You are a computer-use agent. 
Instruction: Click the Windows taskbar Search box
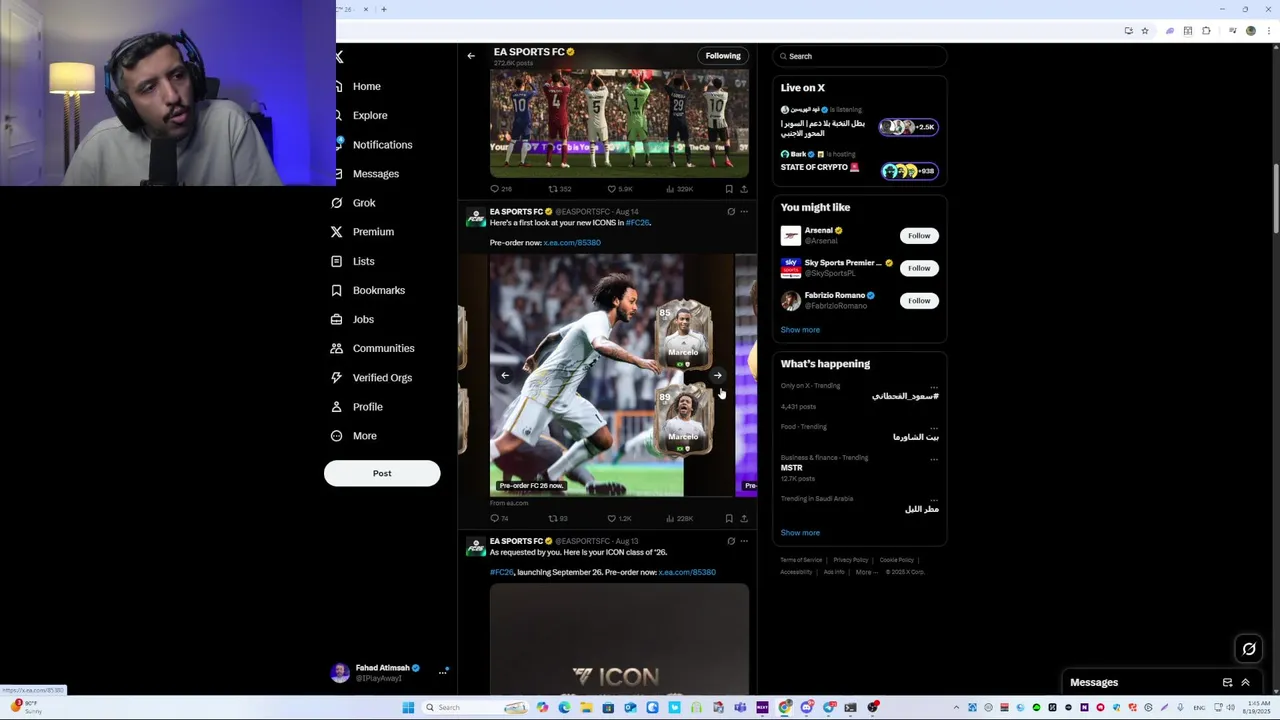[x=475, y=708]
